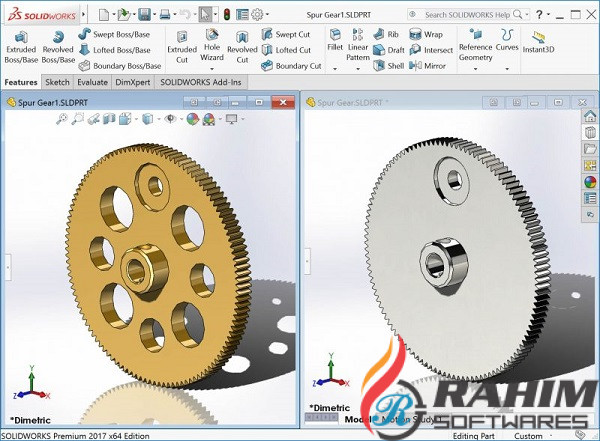The height and width of the screenshot is (441, 600).
Task: Create a new document
Action: point(103,15)
